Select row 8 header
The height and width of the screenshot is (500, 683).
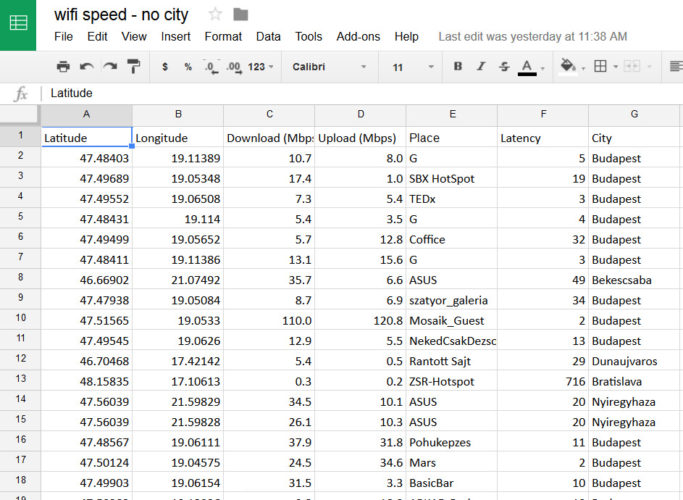click(20, 277)
